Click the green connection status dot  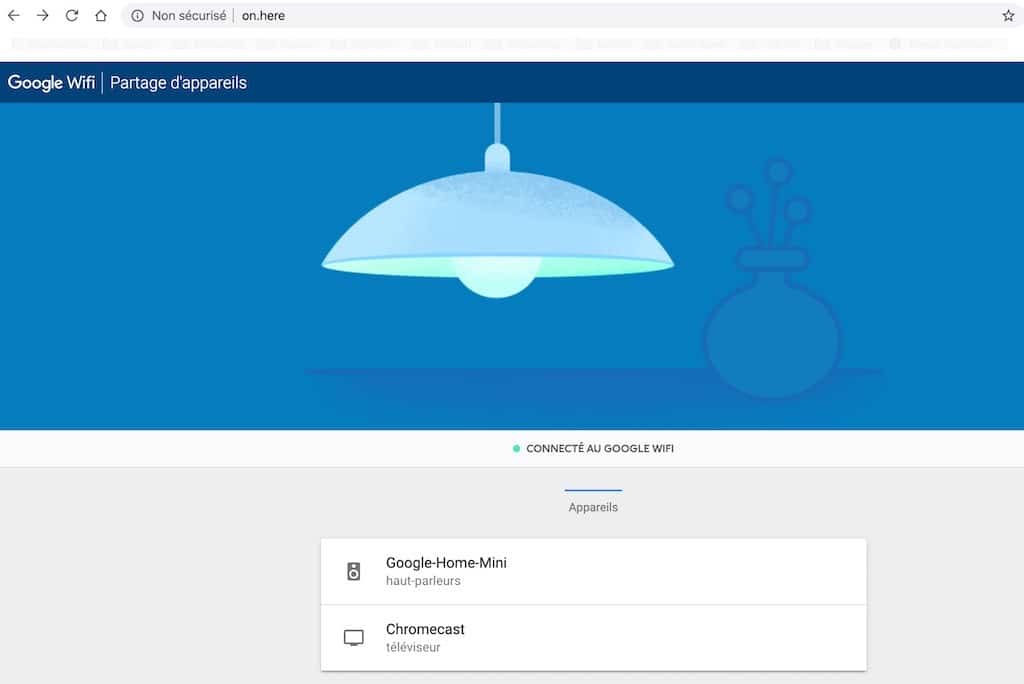517,448
